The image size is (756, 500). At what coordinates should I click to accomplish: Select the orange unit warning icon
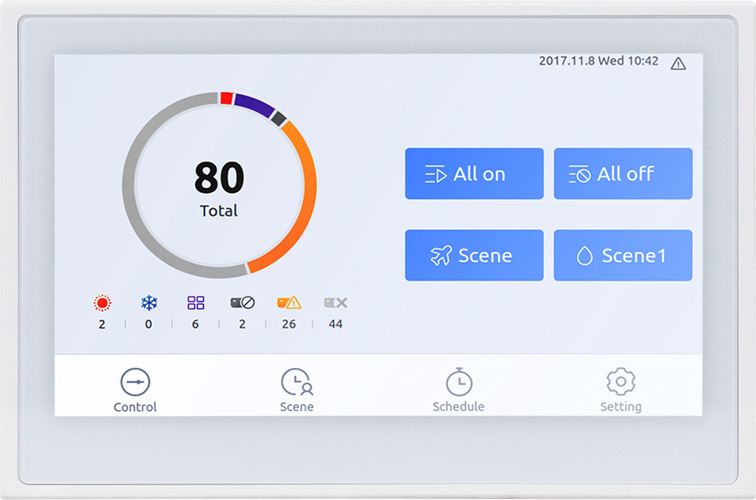[x=289, y=303]
